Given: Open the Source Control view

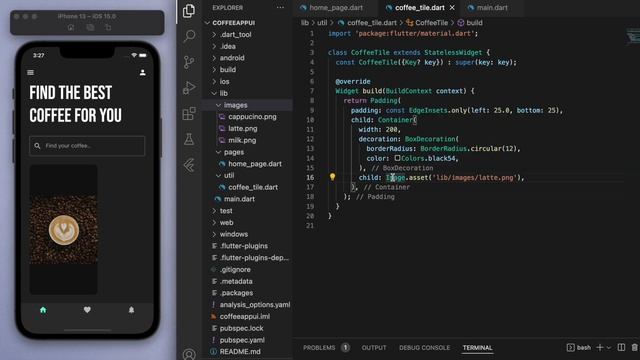Looking at the screenshot, I should point(189,62).
